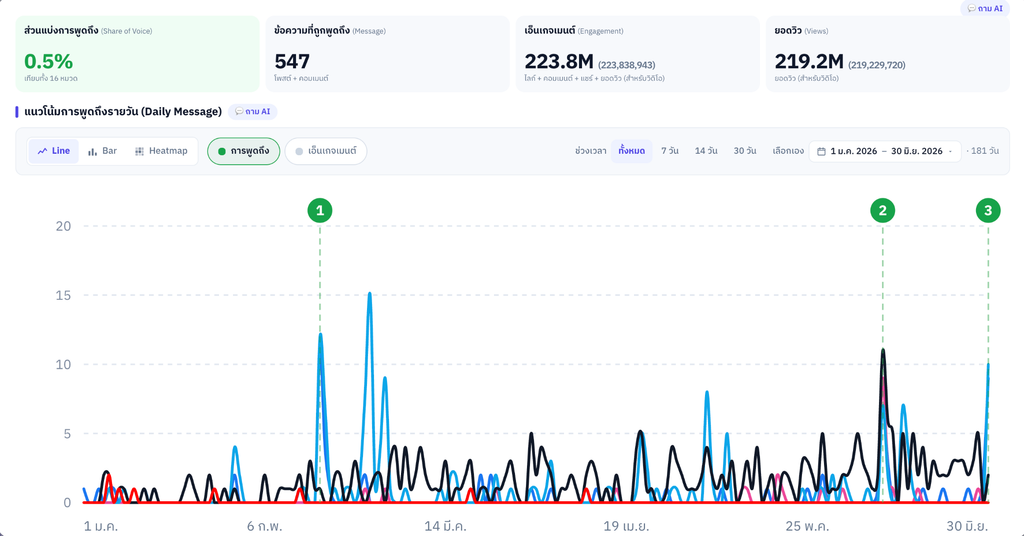Viewport: 1024px width, 536px height.
Task: Toggle the เอ็นเกจเมนต์ metric pill
Action: 326,151
